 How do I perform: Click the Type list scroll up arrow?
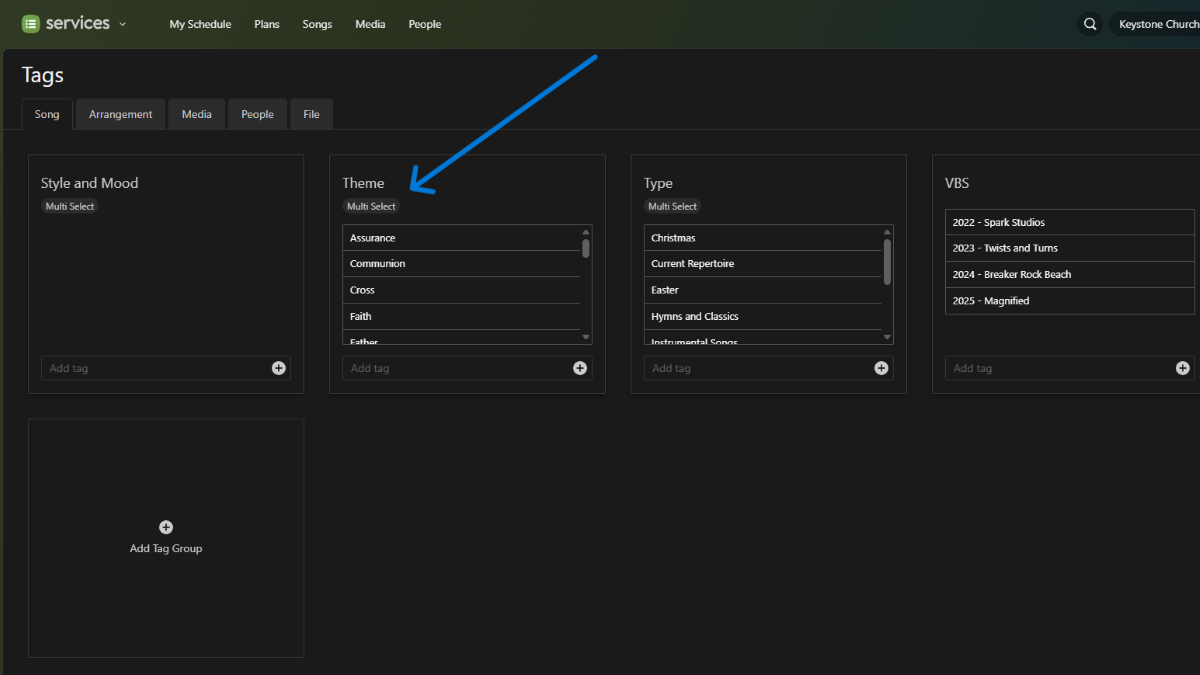pos(887,232)
